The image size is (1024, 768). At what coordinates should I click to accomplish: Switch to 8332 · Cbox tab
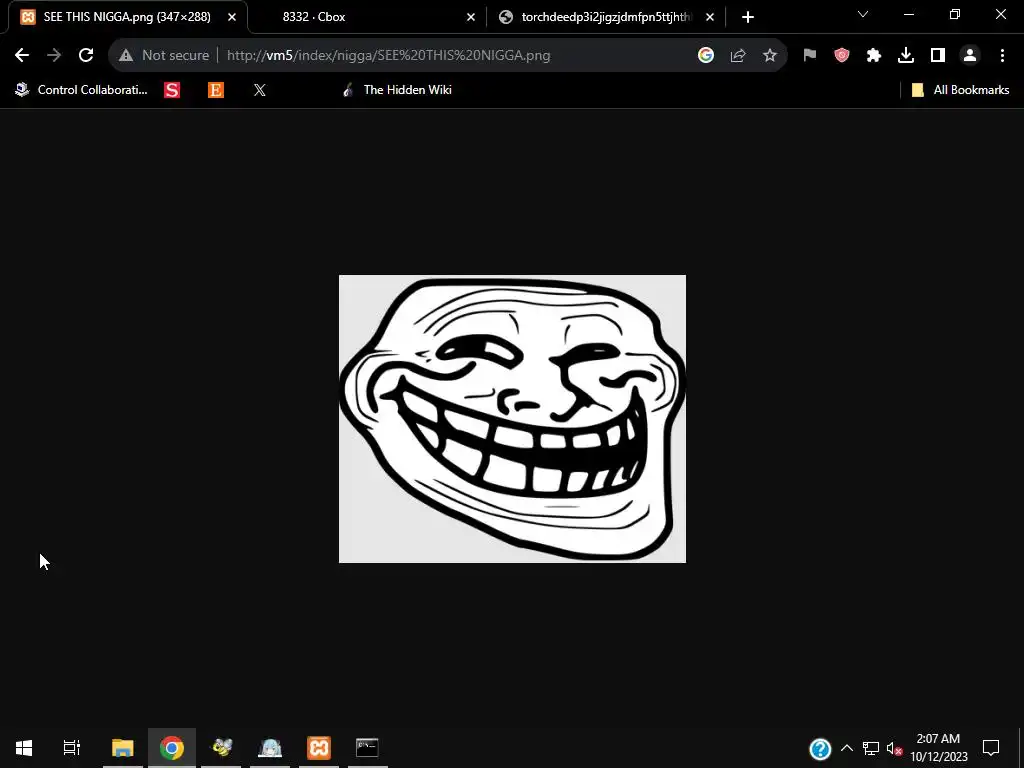[x=368, y=17]
